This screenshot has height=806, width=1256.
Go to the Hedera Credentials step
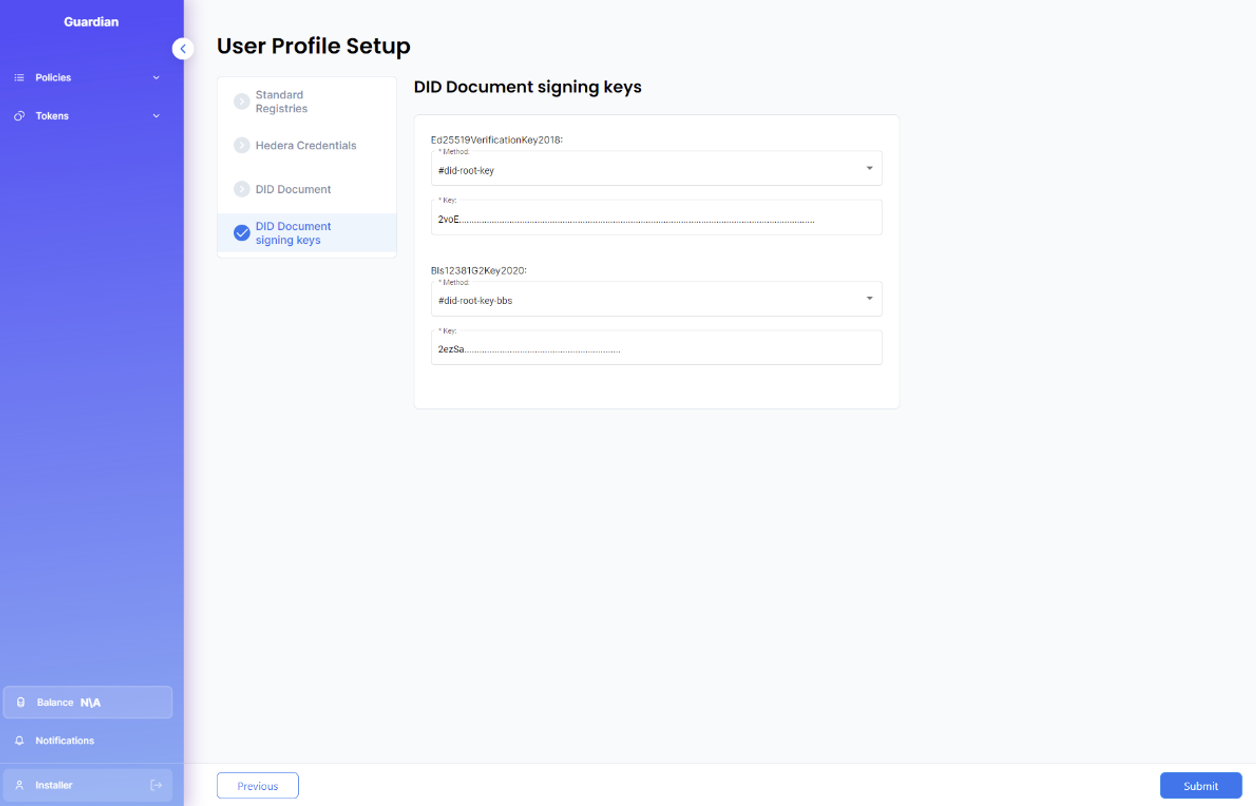(305, 145)
